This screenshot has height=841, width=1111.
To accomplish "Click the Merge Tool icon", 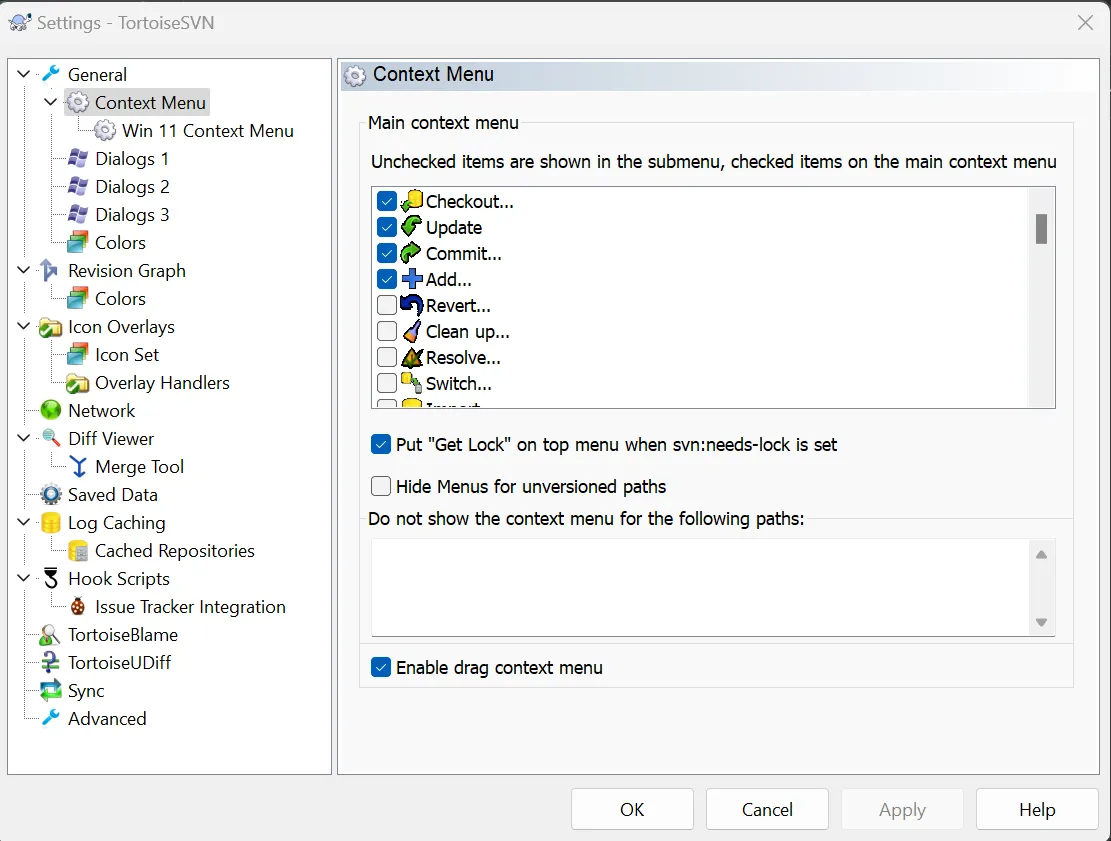I will [78, 467].
